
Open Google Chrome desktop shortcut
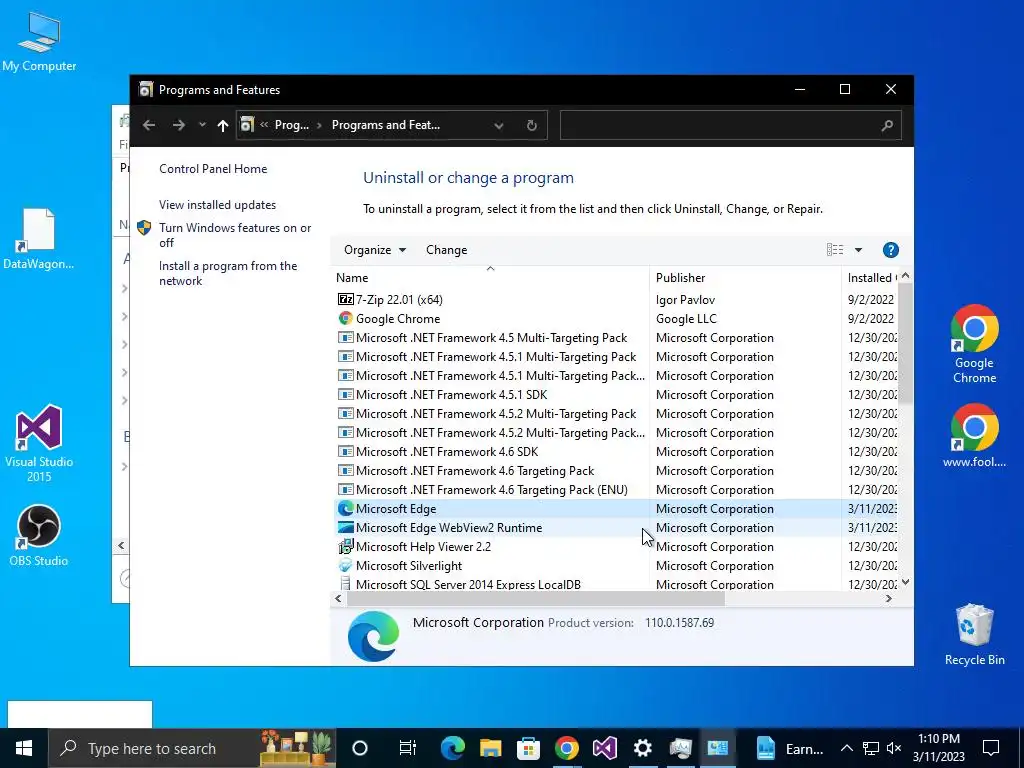[x=974, y=344]
